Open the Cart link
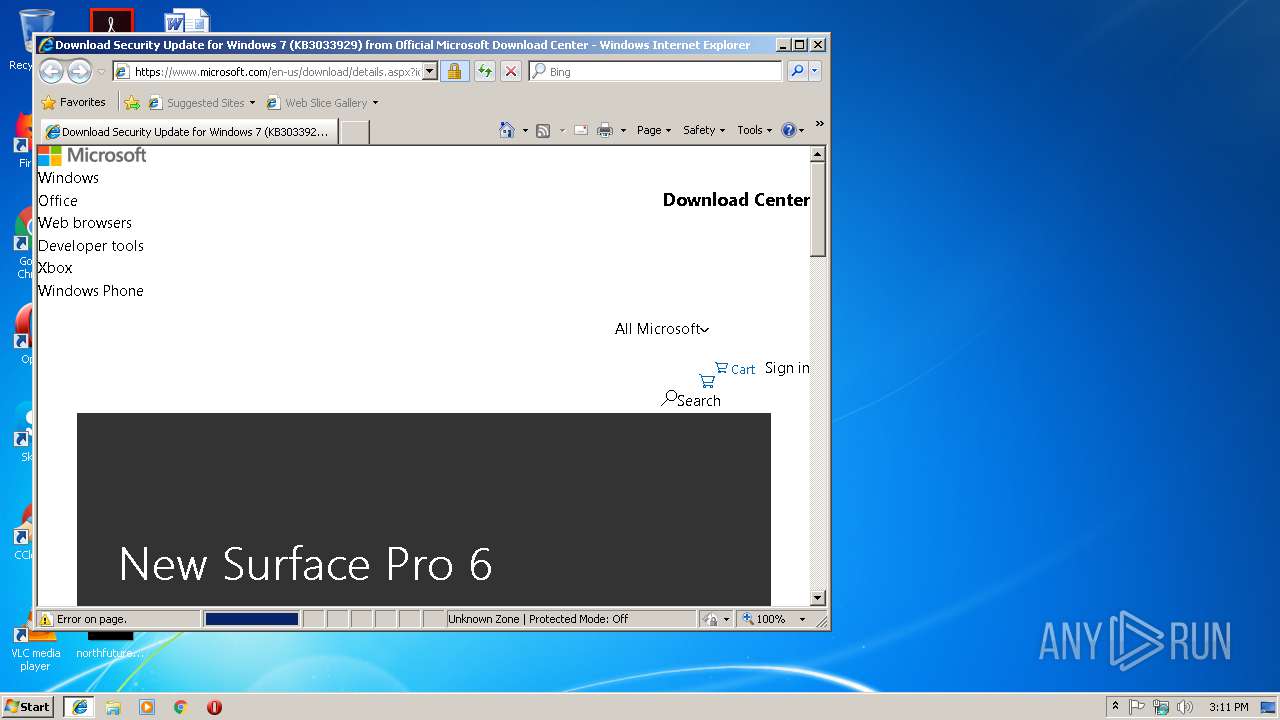 (x=735, y=369)
